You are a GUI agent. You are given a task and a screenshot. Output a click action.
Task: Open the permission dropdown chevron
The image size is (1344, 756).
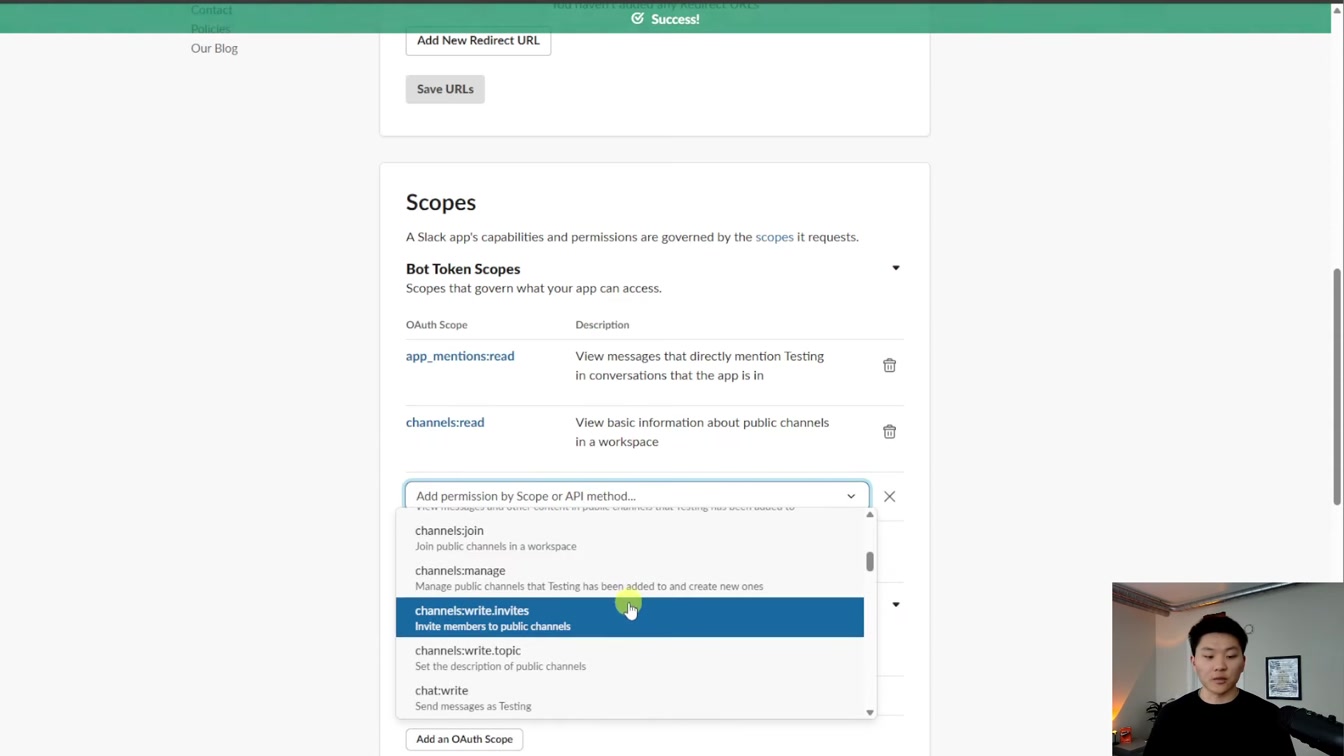(851, 496)
